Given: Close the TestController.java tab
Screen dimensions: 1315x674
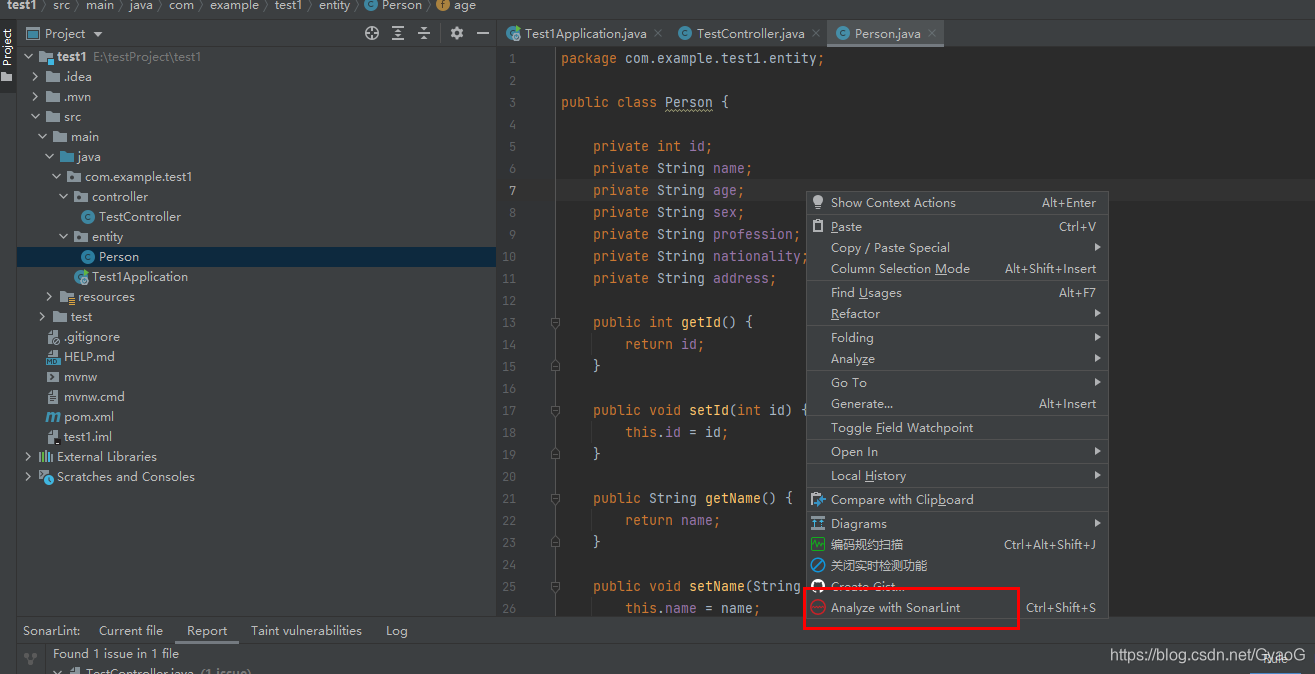Looking at the screenshot, I should (x=816, y=34).
